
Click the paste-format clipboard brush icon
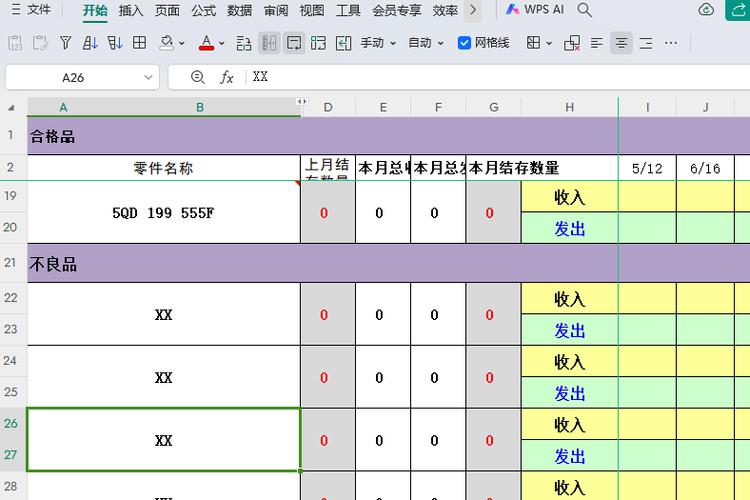pyautogui.click(x=40, y=43)
